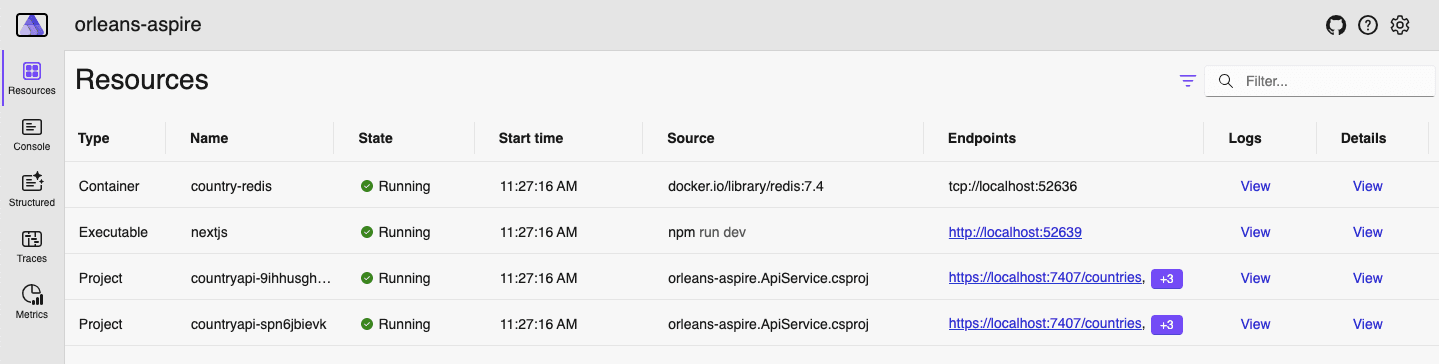Click running status icon for countryapi-spn6jbievk
Screen dimensions: 1439x364
point(367,324)
